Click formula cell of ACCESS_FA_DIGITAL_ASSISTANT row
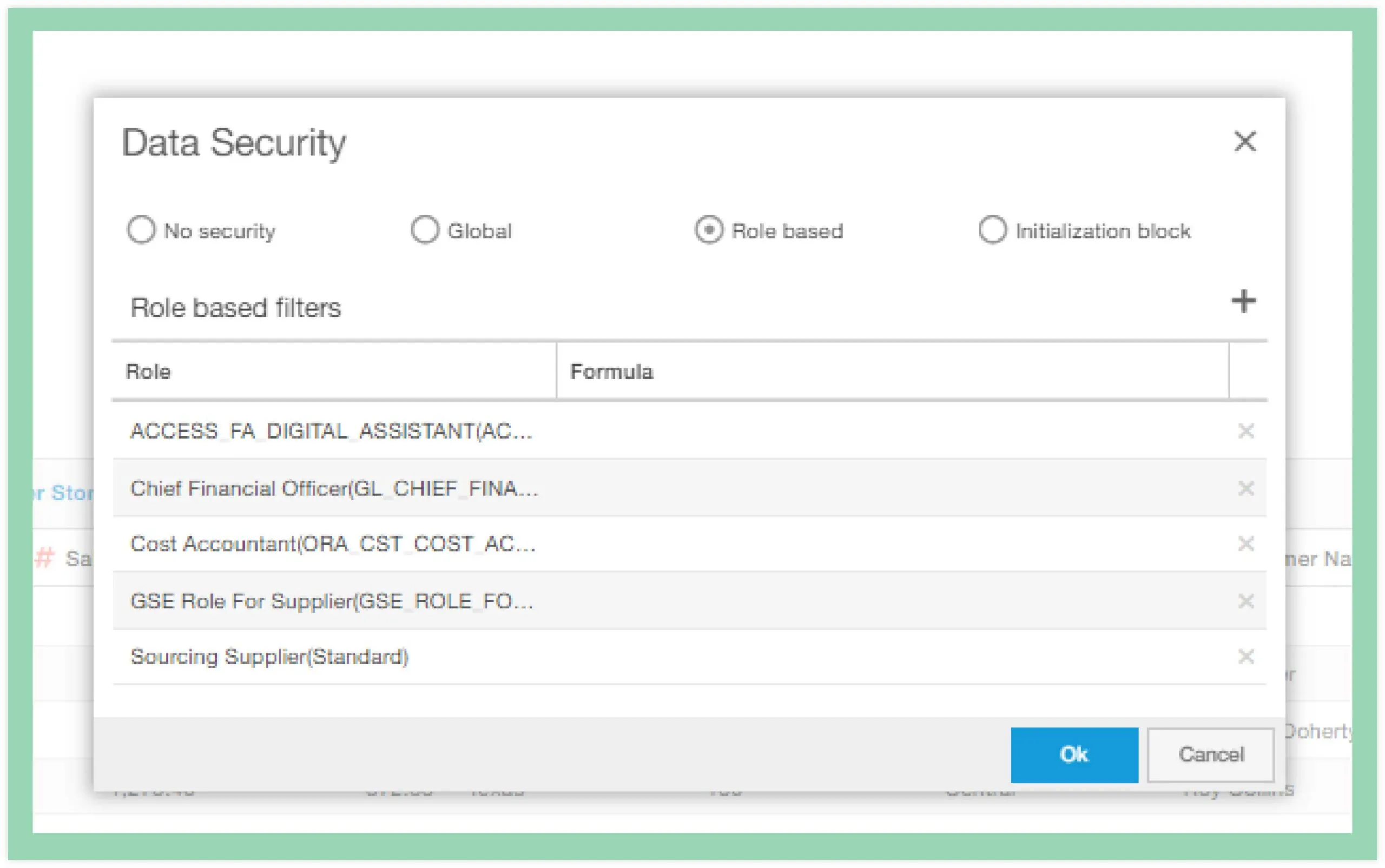Screen dimensions: 1385x868 point(890,430)
